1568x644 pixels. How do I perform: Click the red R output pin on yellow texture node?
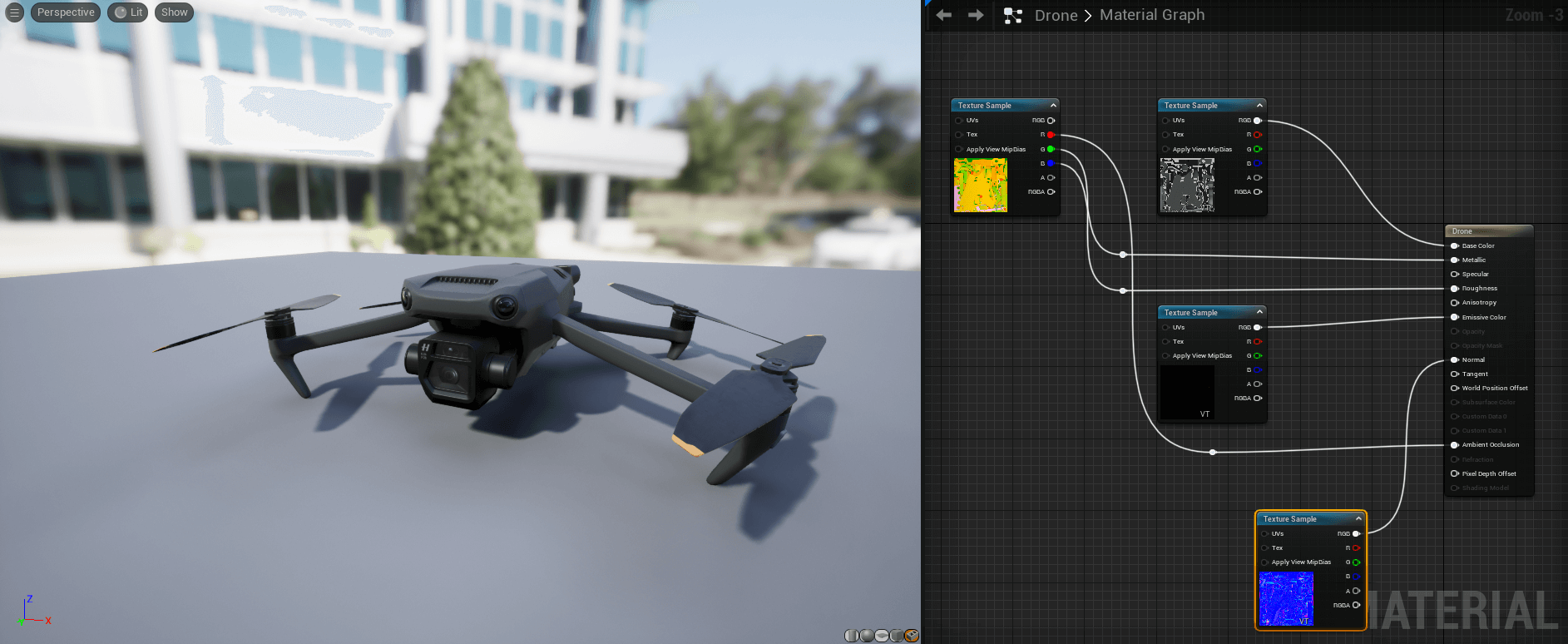[1051, 135]
